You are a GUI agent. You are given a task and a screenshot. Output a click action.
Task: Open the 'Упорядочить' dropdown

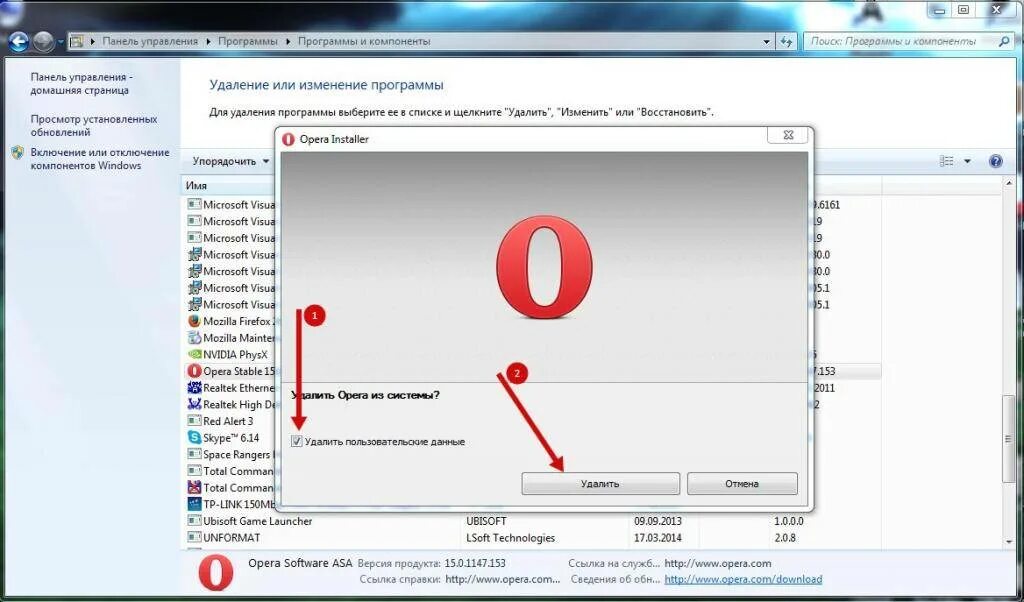[x=231, y=161]
